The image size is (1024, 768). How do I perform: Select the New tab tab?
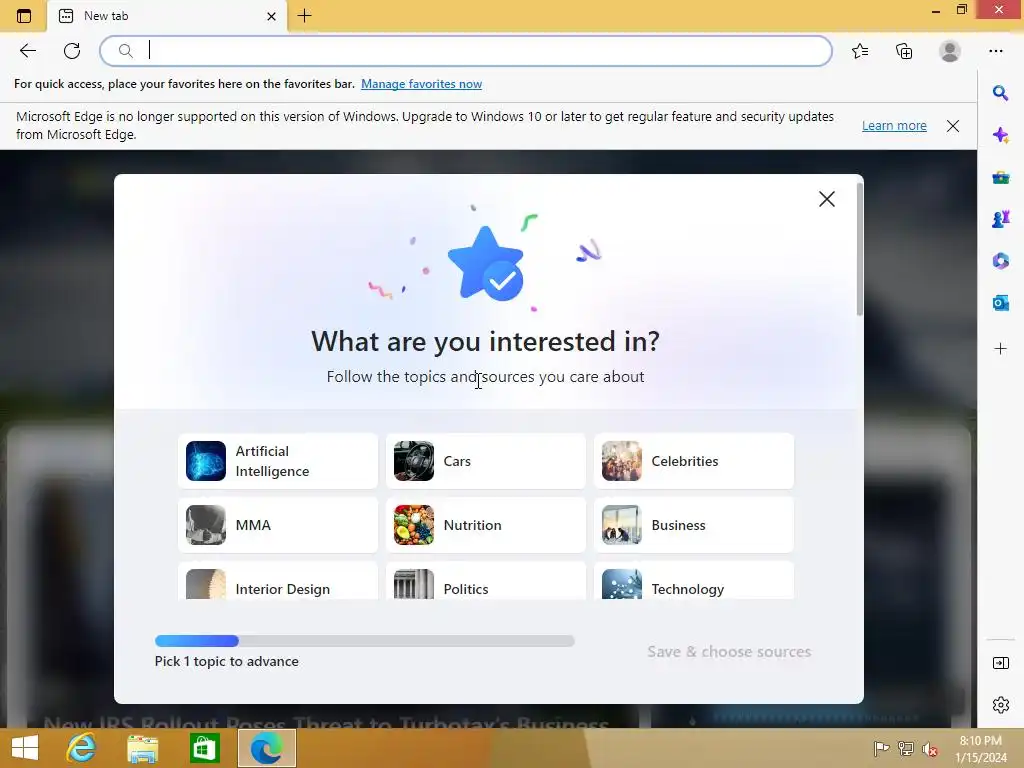click(x=167, y=16)
